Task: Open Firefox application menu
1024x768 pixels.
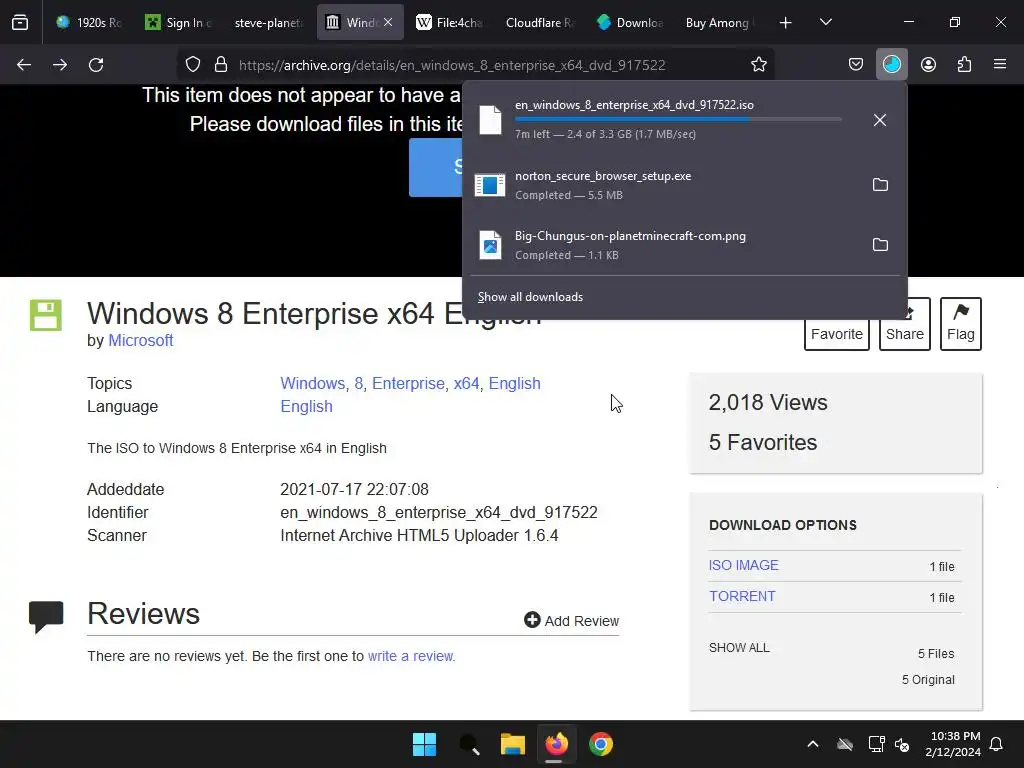Action: pos(1000,65)
